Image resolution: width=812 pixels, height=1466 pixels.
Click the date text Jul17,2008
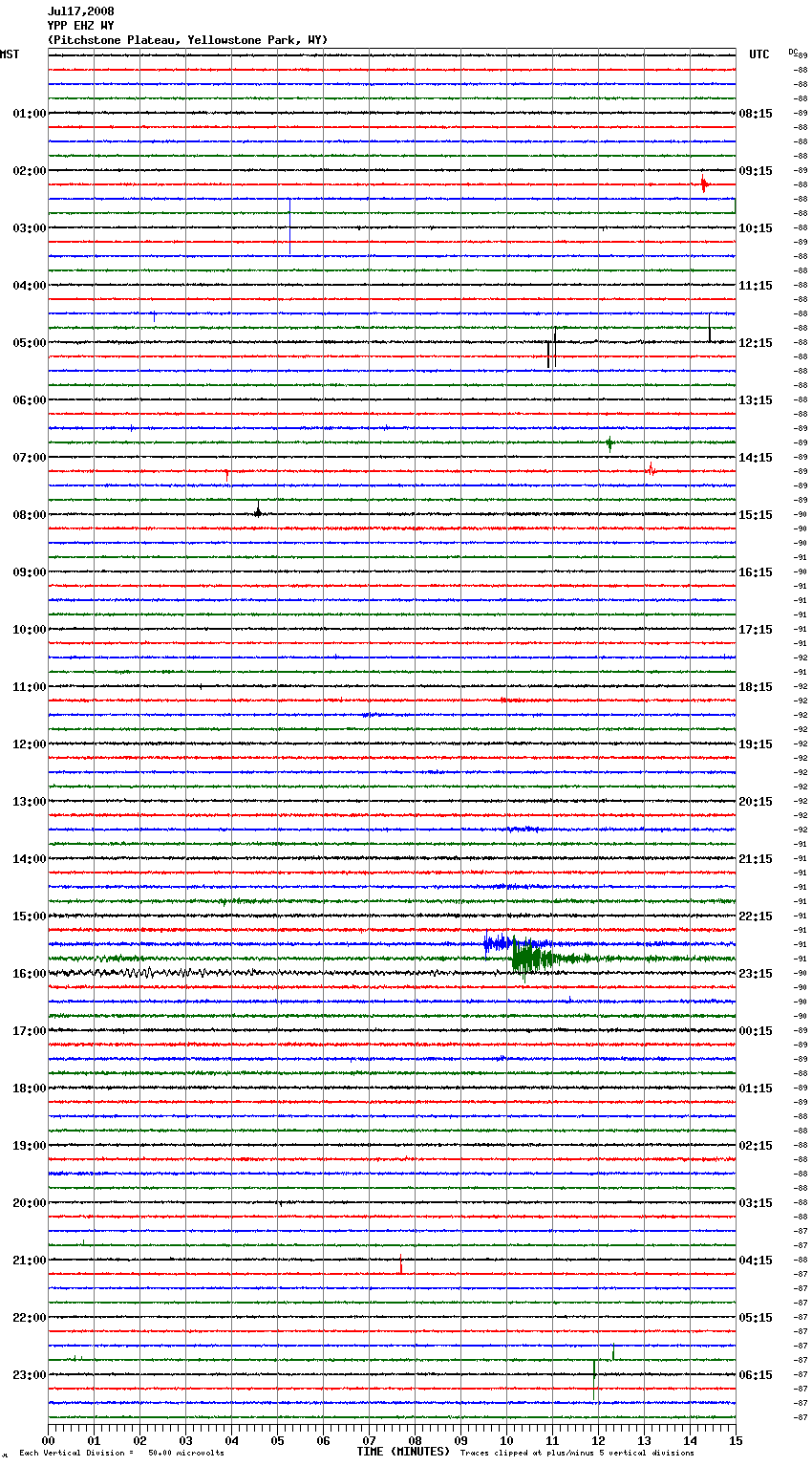point(80,11)
